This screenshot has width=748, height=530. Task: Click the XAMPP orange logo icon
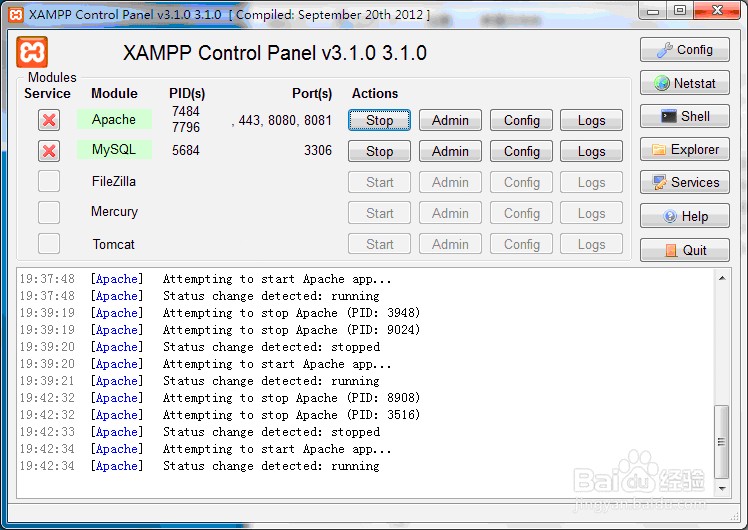tap(32, 52)
